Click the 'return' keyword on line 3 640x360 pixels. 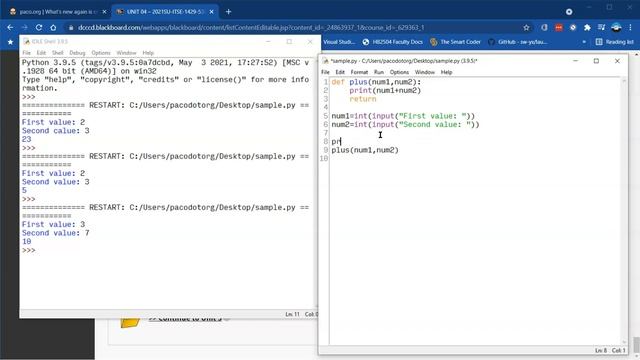[x=362, y=99]
